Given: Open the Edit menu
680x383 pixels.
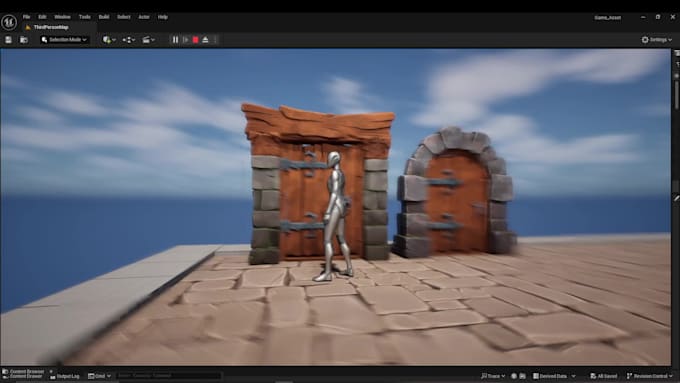Looking at the screenshot, I should [x=42, y=17].
